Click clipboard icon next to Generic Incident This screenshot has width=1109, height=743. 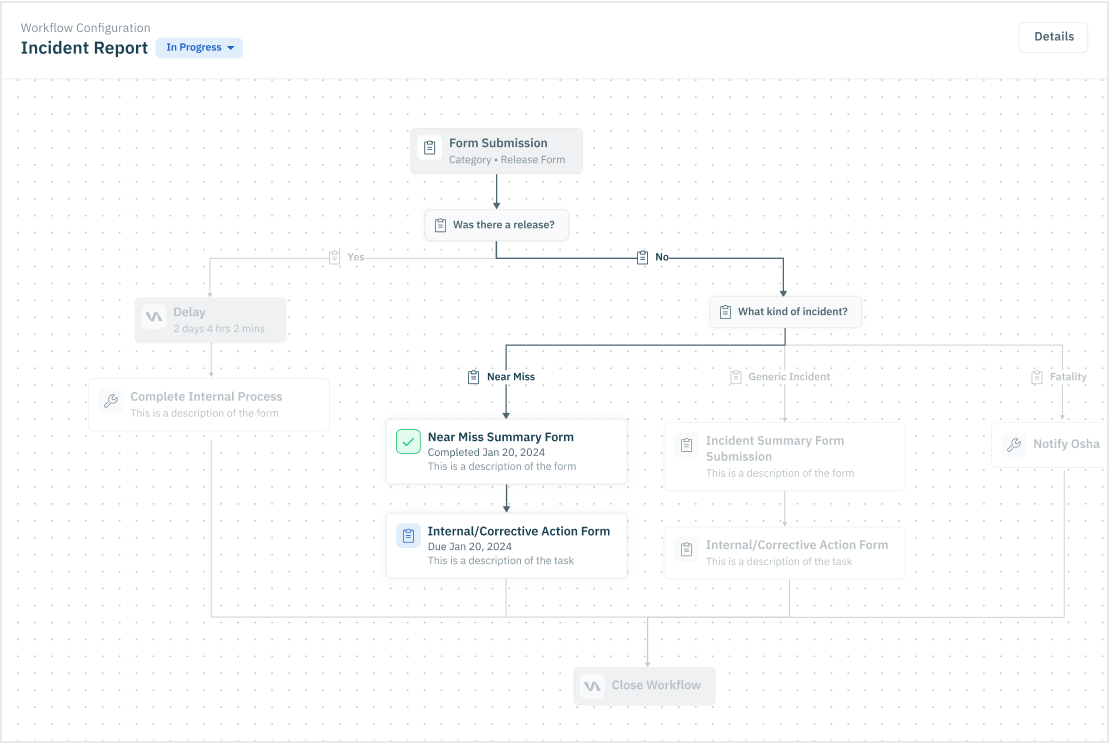[x=736, y=377]
